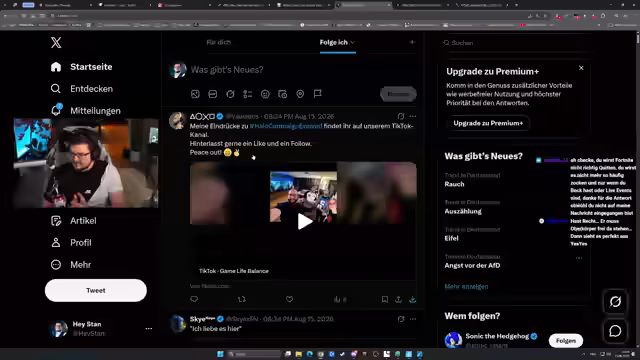The image size is (640, 360).
Task: Open the Rauch trend
Action: (454, 184)
